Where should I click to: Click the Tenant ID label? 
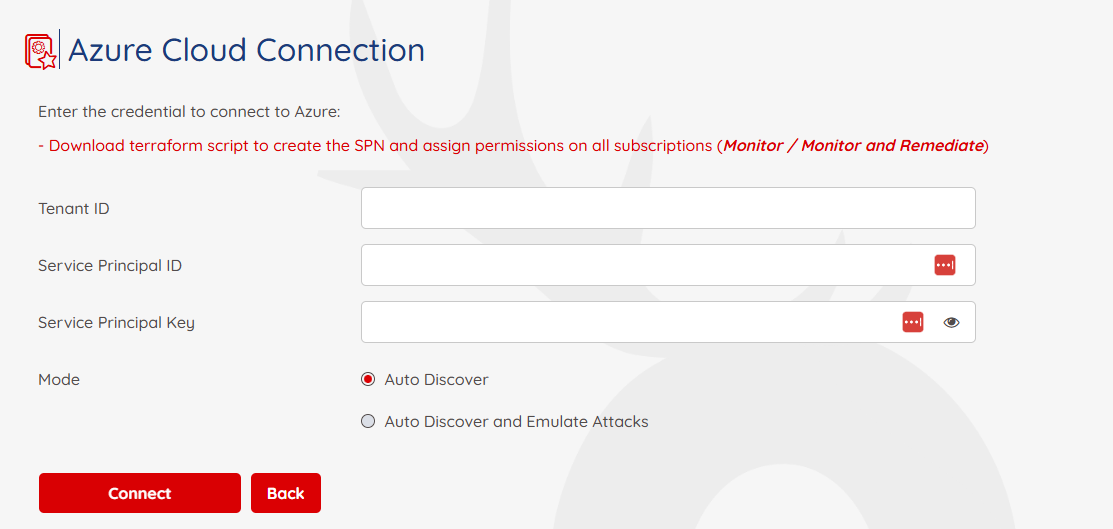[x=74, y=209]
